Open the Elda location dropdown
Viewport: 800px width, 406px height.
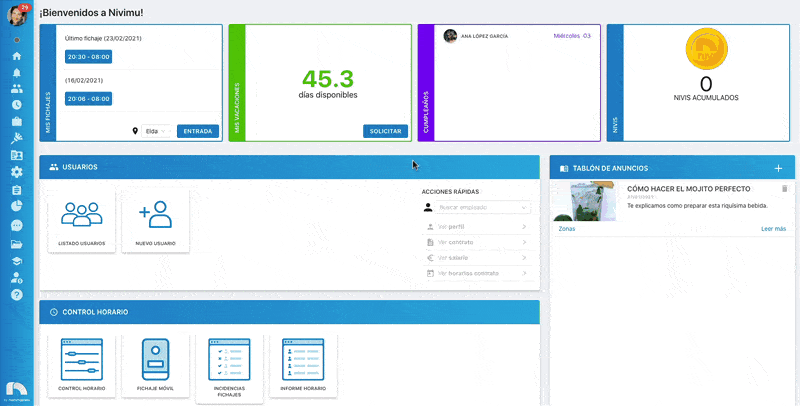[156, 131]
